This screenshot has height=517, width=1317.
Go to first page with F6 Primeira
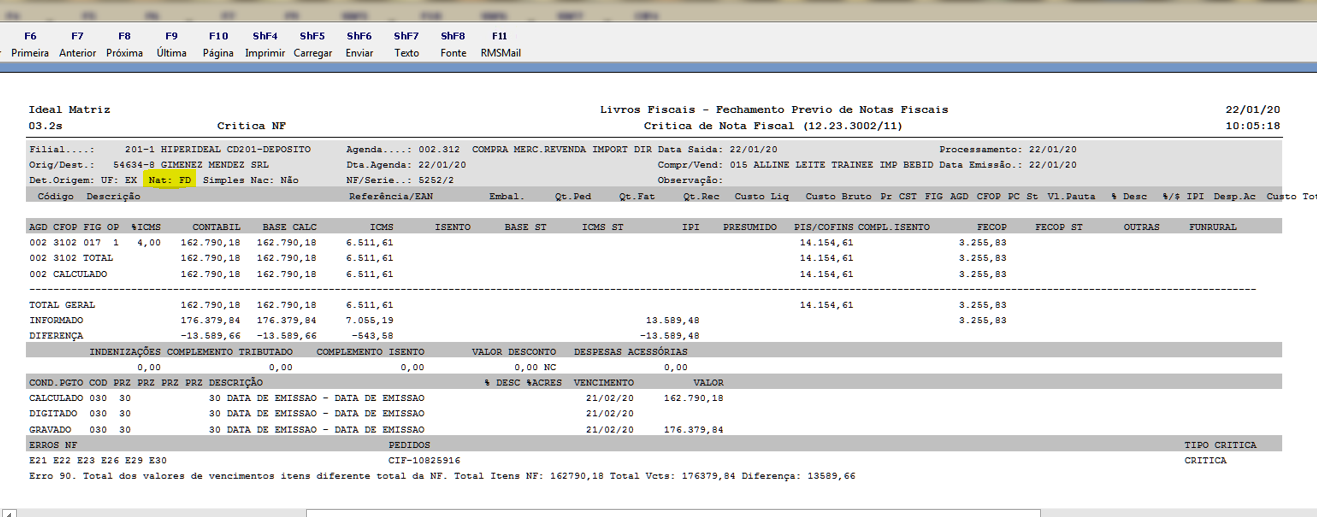click(30, 44)
